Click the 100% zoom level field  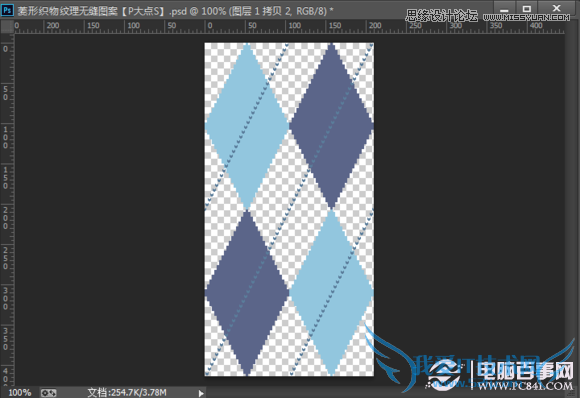(20, 392)
